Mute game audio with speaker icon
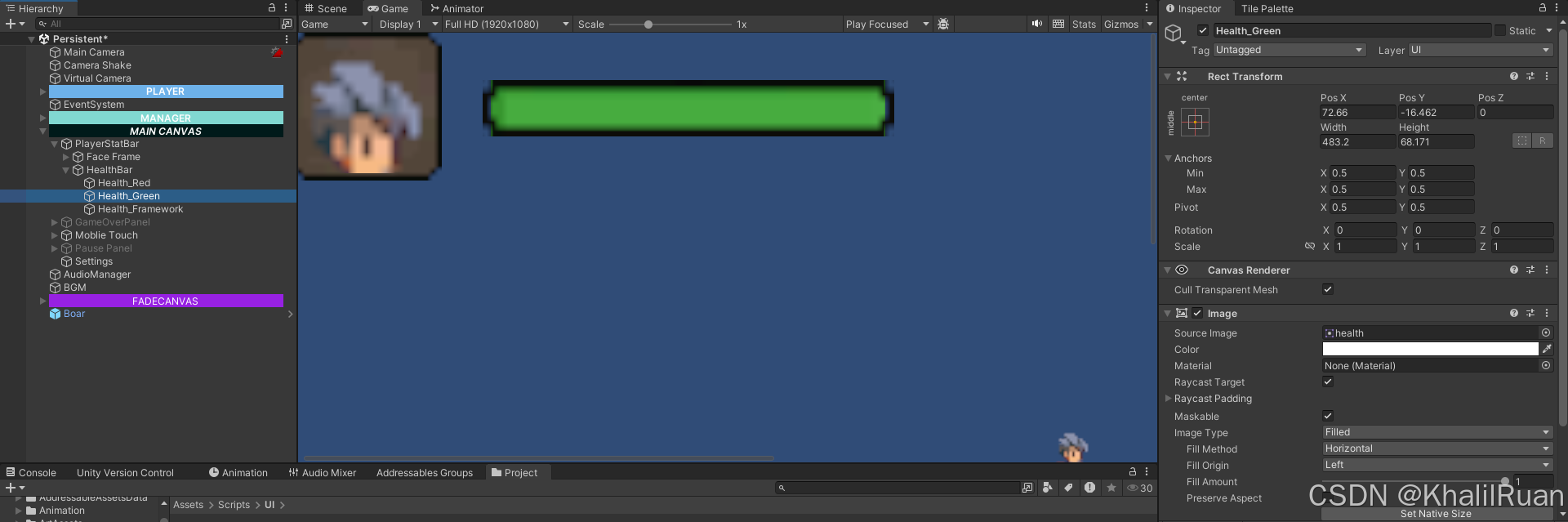This screenshot has width=1568, height=522. [1037, 24]
